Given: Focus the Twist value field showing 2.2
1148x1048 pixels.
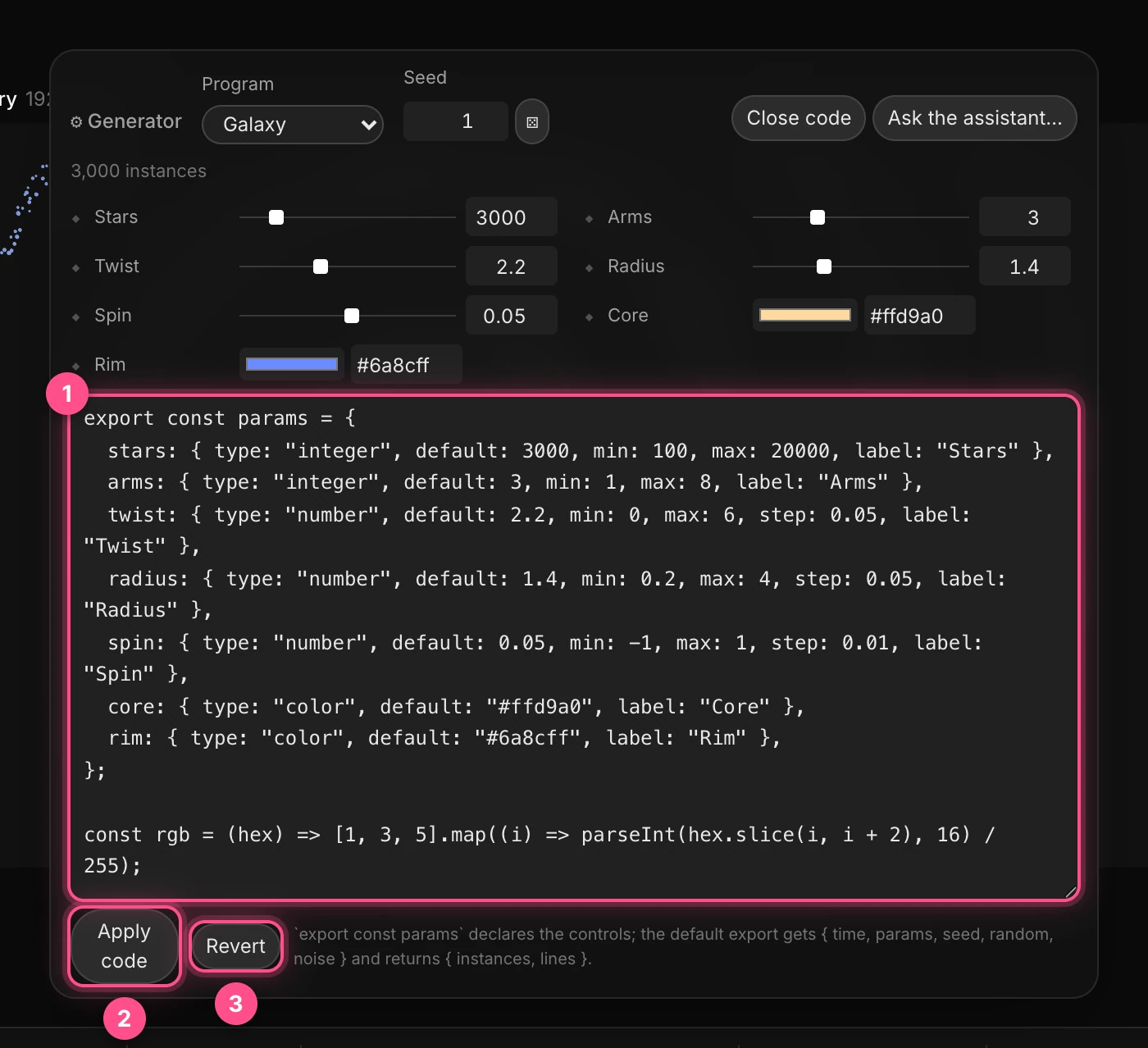Looking at the screenshot, I should [512, 267].
